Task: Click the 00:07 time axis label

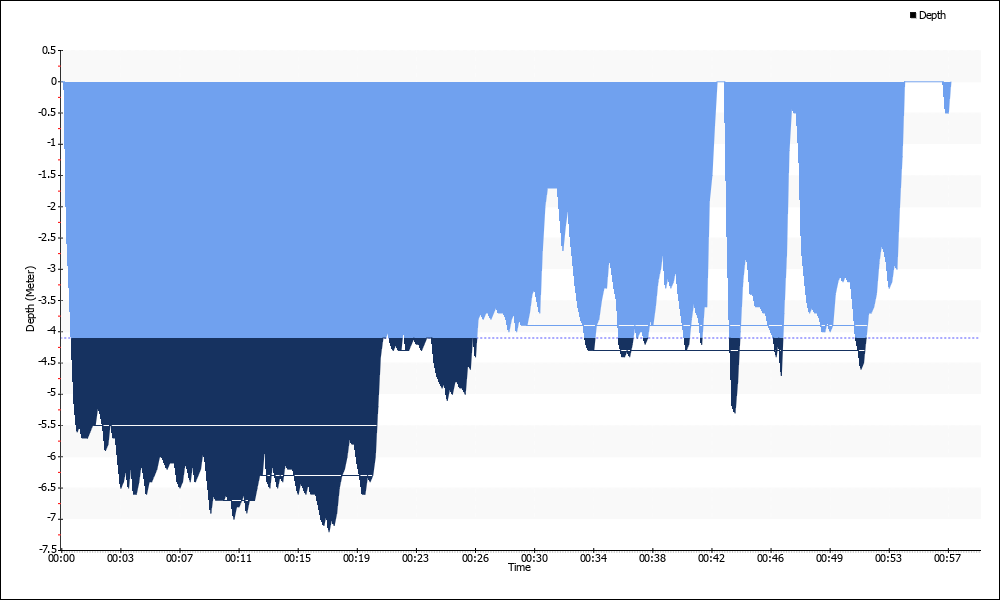Action: tap(179, 559)
